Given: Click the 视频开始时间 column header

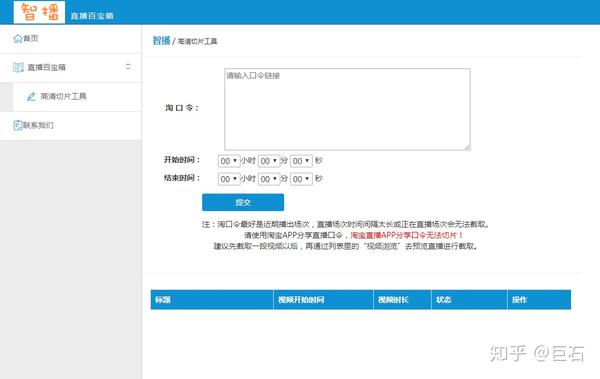Looking at the screenshot, I should tap(323, 299).
